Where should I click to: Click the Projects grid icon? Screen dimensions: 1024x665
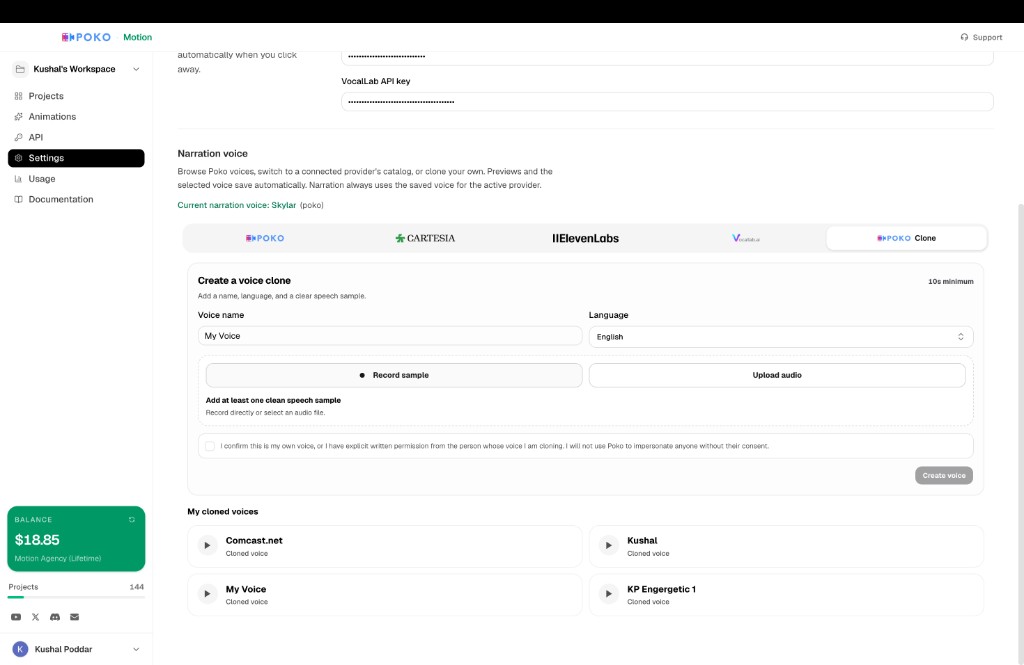pyautogui.click(x=18, y=96)
